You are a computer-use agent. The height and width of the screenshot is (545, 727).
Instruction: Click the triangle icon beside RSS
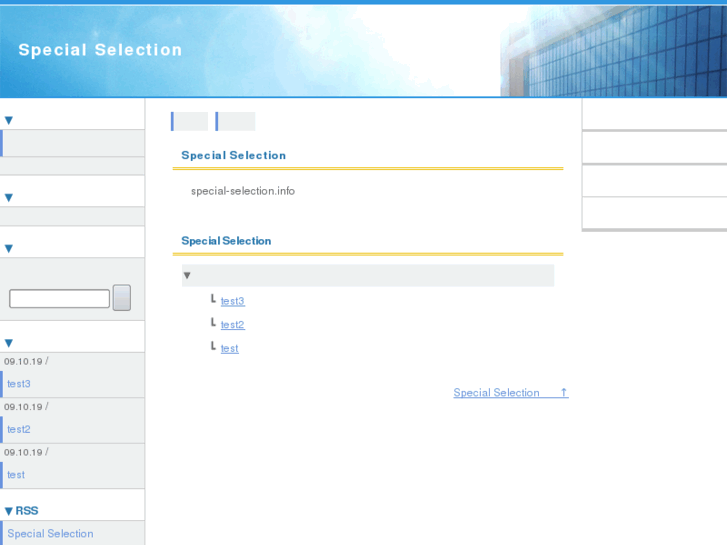(8, 511)
